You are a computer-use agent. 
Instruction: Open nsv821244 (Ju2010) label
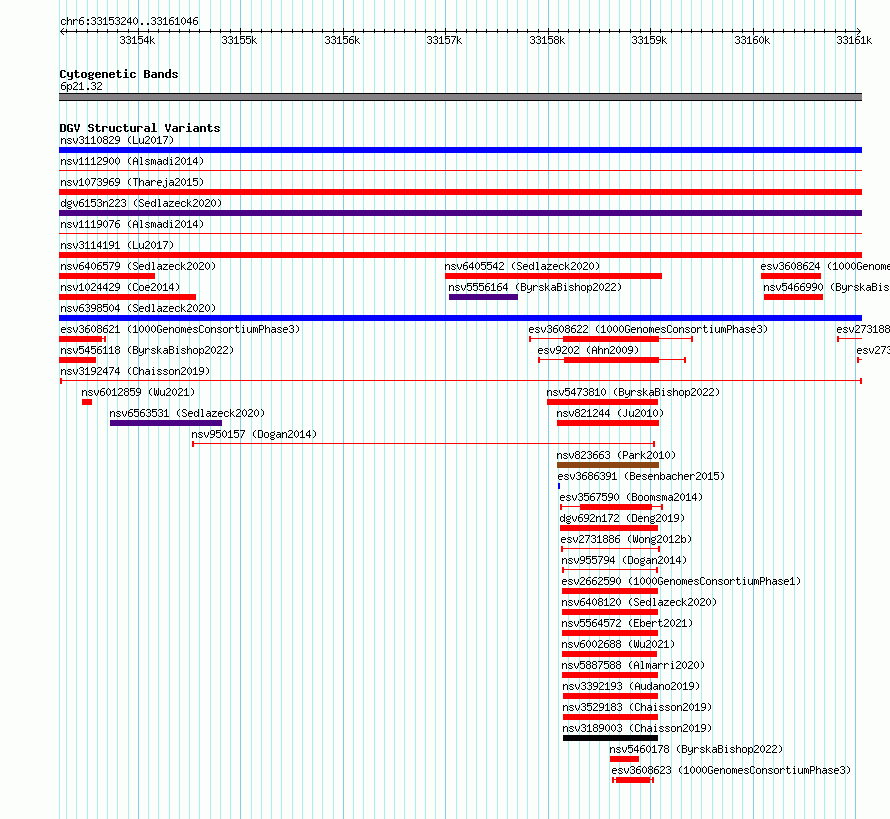[610, 413]
